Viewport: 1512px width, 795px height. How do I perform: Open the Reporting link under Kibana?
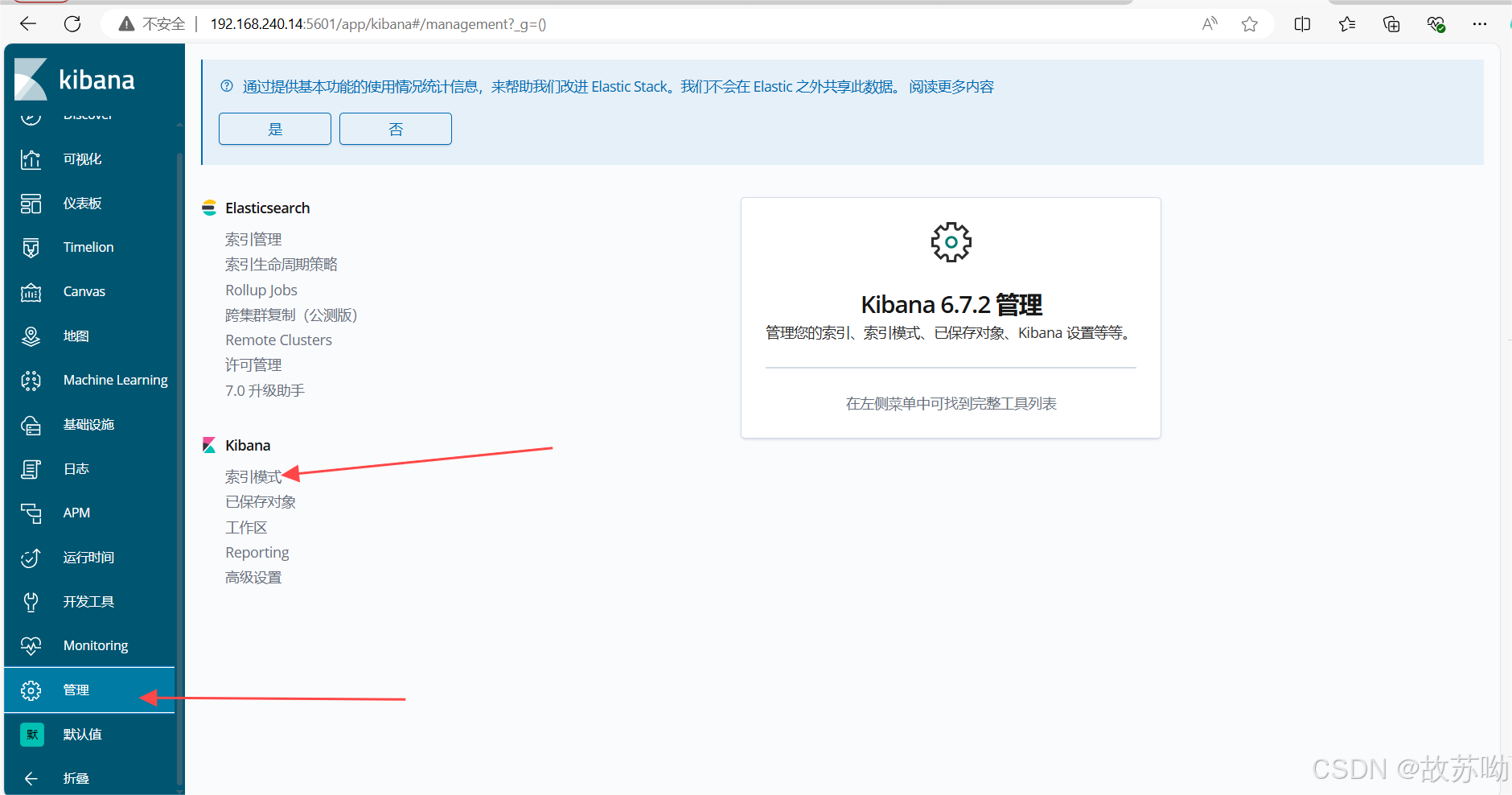click(x=257, y=553)
